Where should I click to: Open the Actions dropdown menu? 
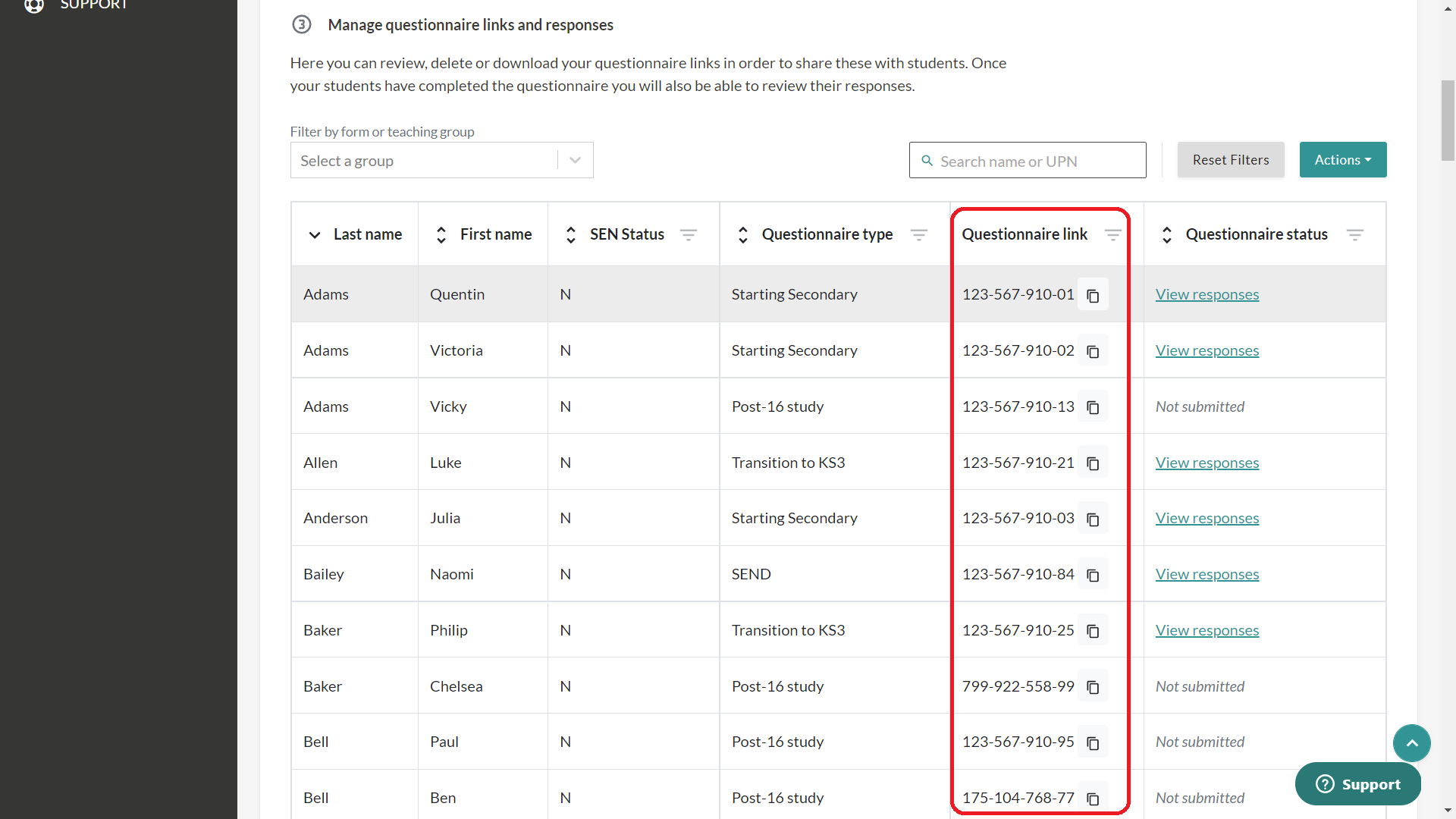point(1342,160)
